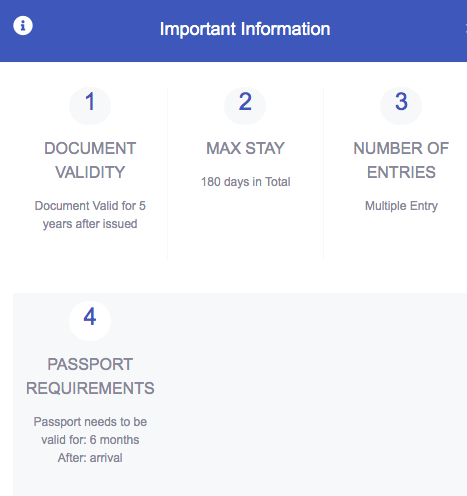Select the 'After: arrival' text line
467x496 pixels.
pos(90,458)
